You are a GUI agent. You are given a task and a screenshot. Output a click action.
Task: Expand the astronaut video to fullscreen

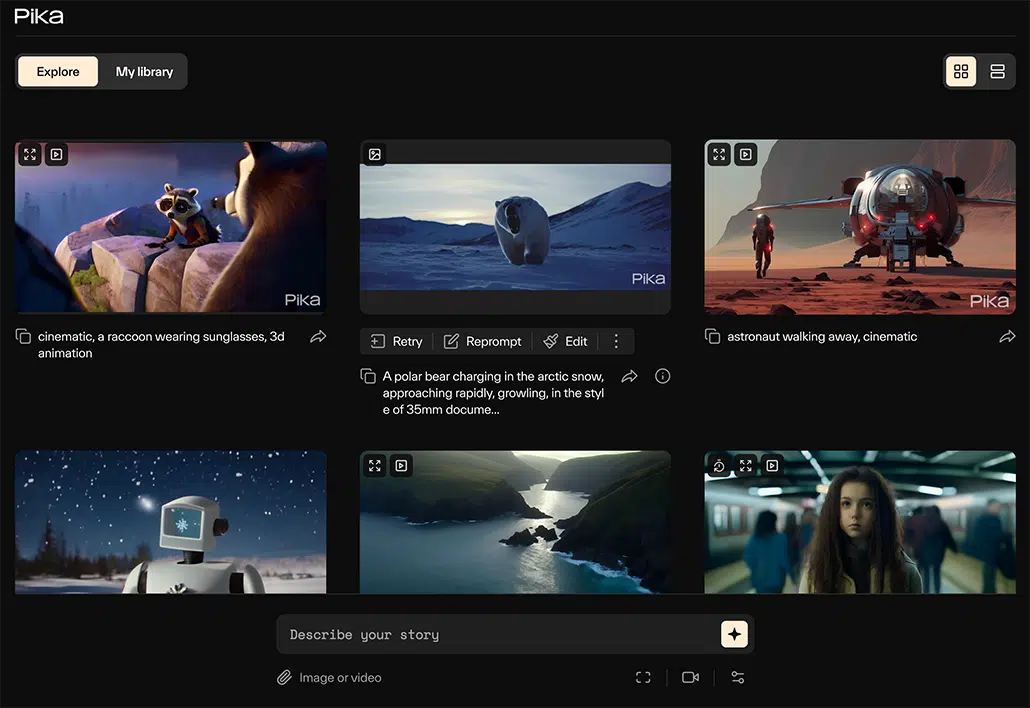coord(719,154)
